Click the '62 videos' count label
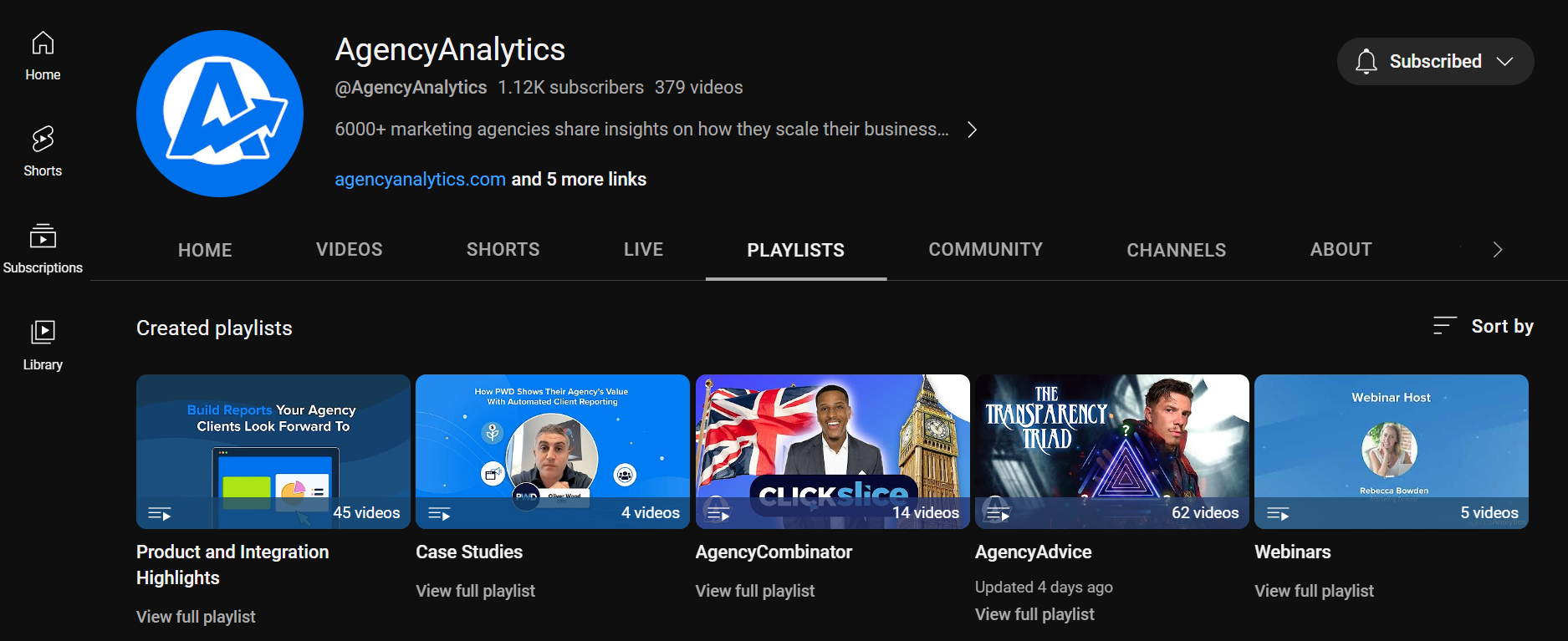The image size is (1568, 641). point(1205,513)
